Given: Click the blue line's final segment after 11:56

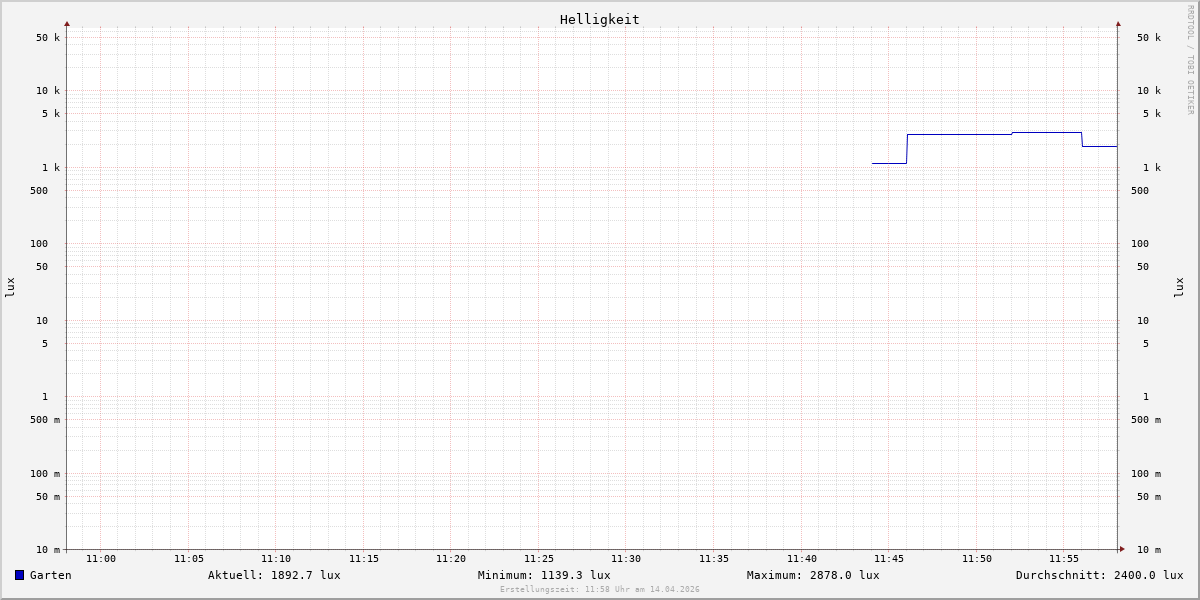Looking at the screenshot, I should [1100, 146].
